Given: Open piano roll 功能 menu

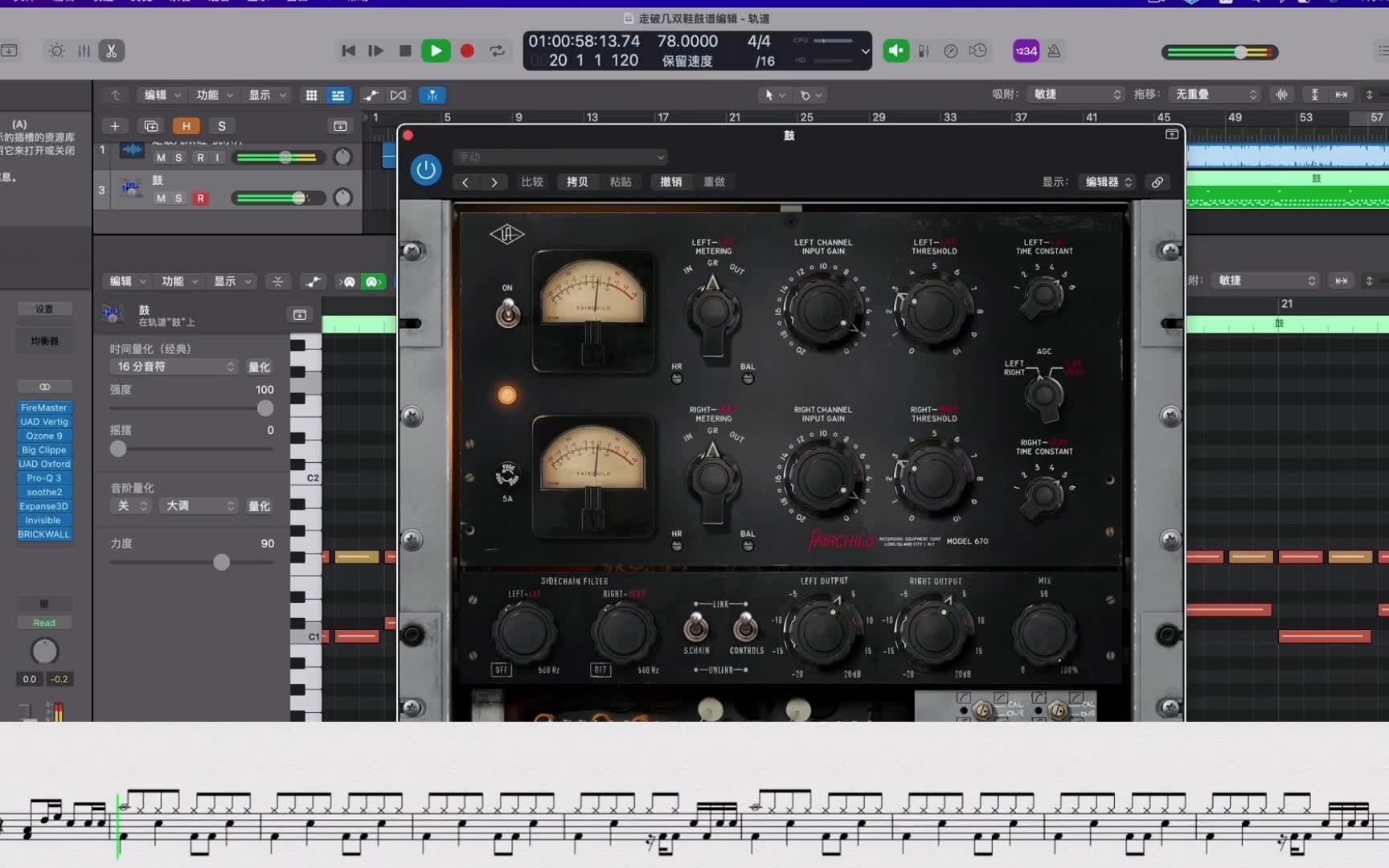Looking at the screenshot, I should click(x=180, y=281).
